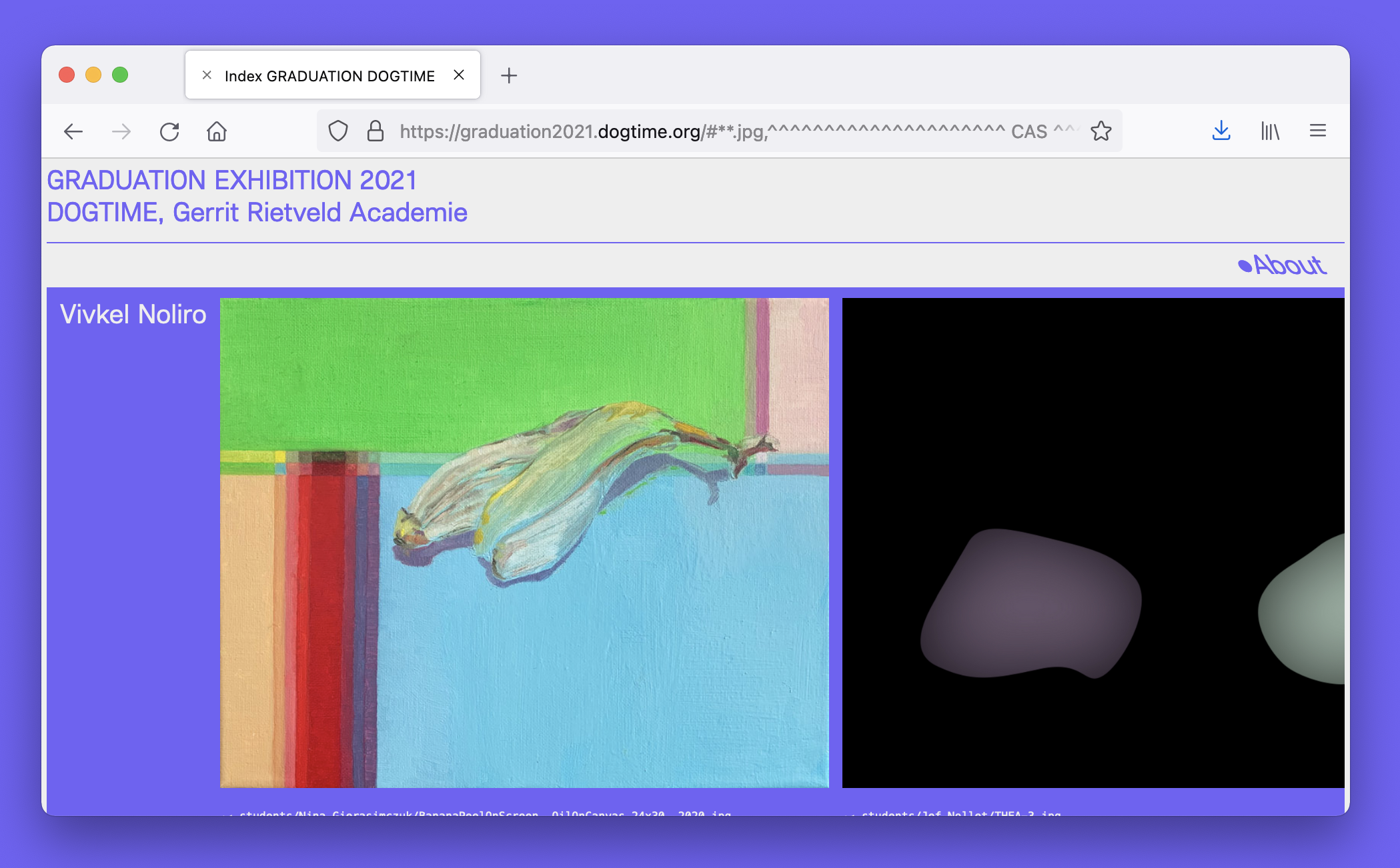Open the library bookshelf icon
Screen dimensions: 1400x868
tap(1270, 131)
